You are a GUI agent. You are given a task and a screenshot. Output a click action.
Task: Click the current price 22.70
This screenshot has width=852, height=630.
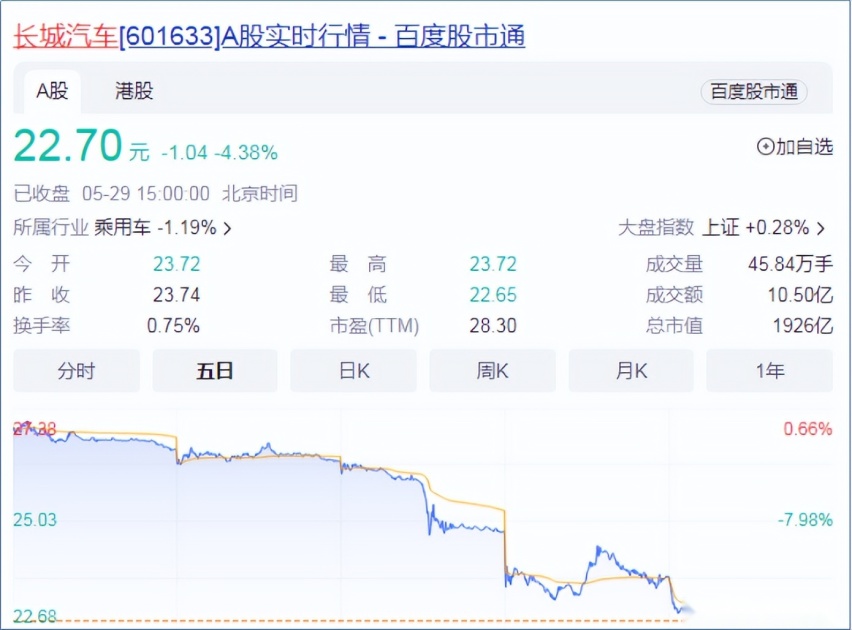tap(68, 146)
